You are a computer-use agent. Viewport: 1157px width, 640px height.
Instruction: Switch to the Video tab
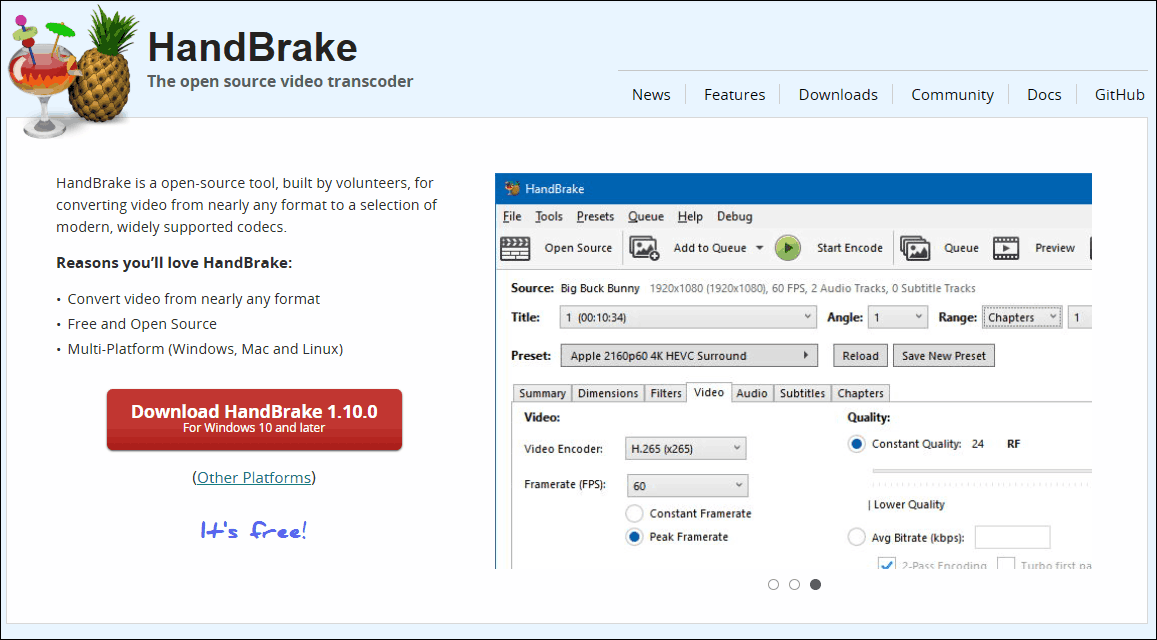[709, 392]
